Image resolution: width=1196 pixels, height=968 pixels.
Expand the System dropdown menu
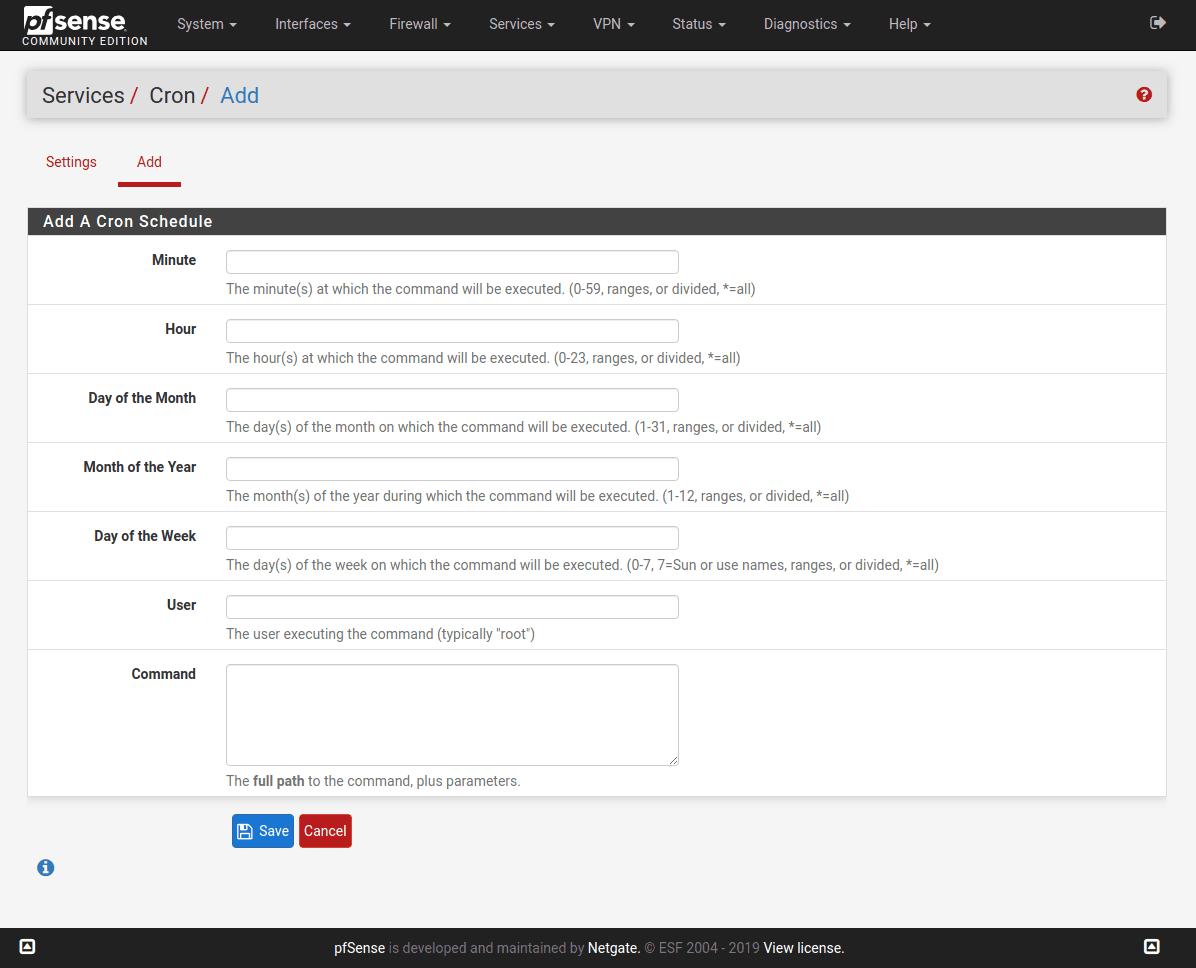206,24
